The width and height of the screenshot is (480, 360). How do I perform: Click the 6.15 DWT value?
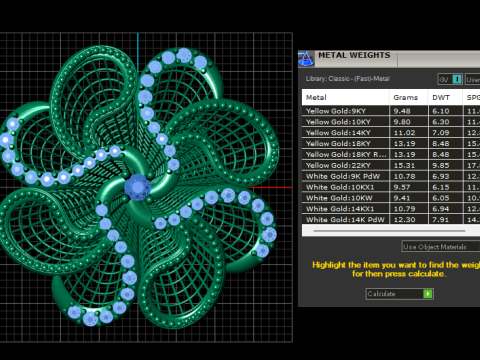click(x=441, y=187)
